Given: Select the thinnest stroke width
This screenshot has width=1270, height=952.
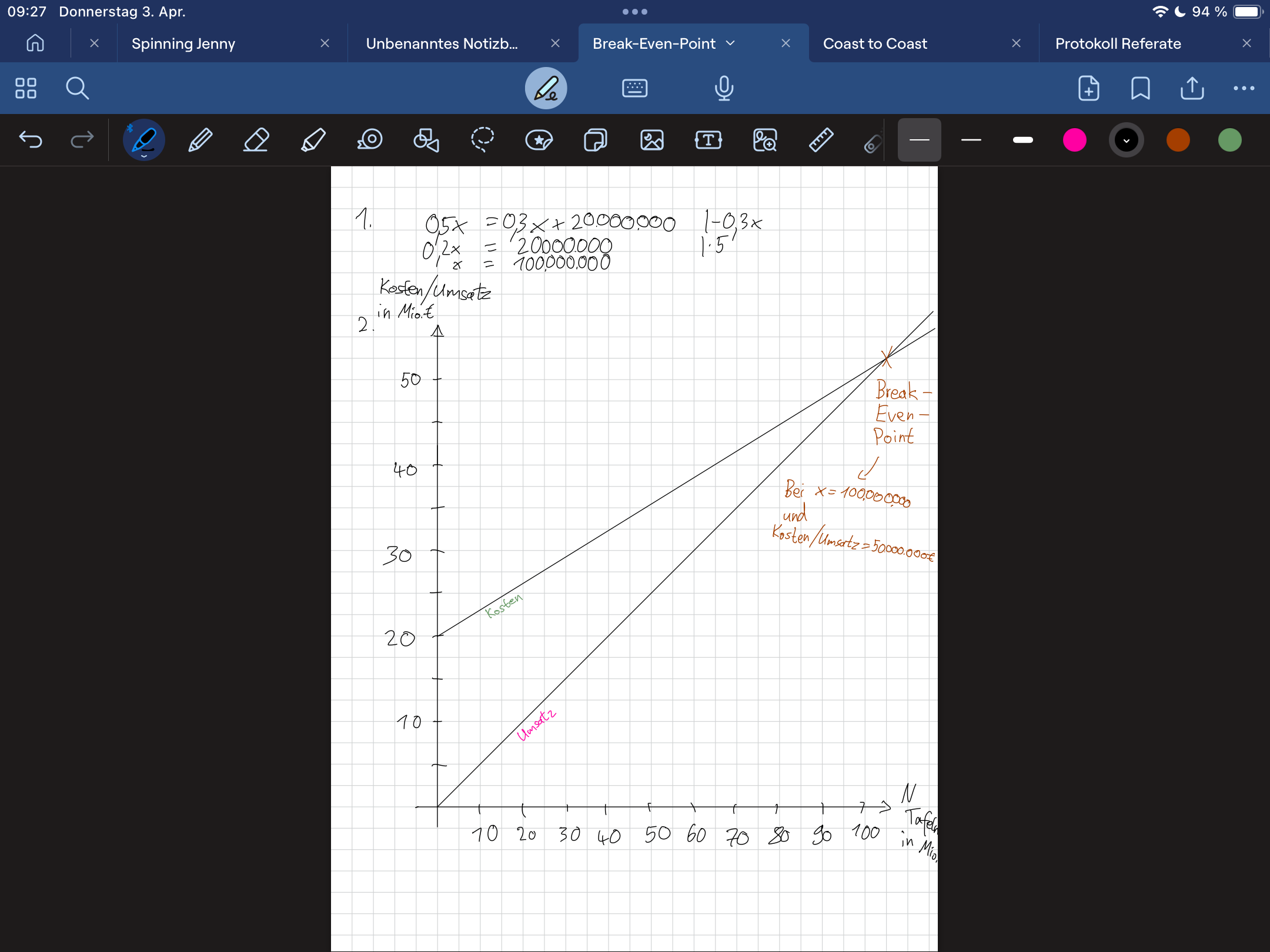Looking at the screenshot, I should (x=919, y=140).
